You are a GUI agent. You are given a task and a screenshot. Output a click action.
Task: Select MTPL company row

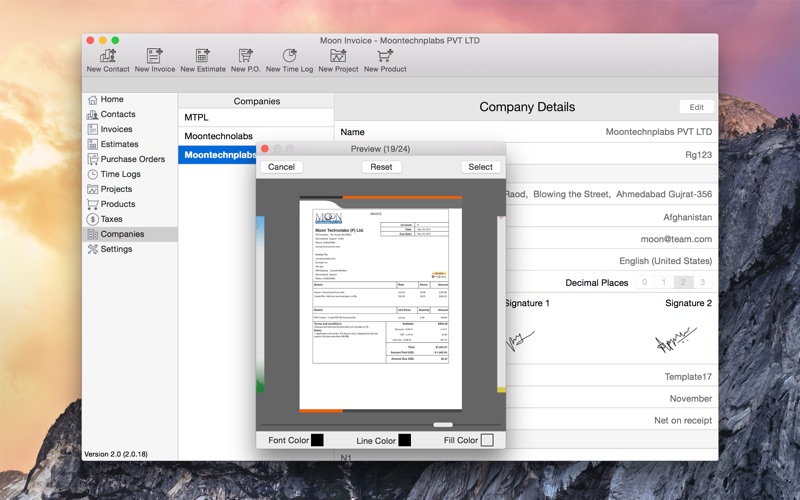coord(256,117)
